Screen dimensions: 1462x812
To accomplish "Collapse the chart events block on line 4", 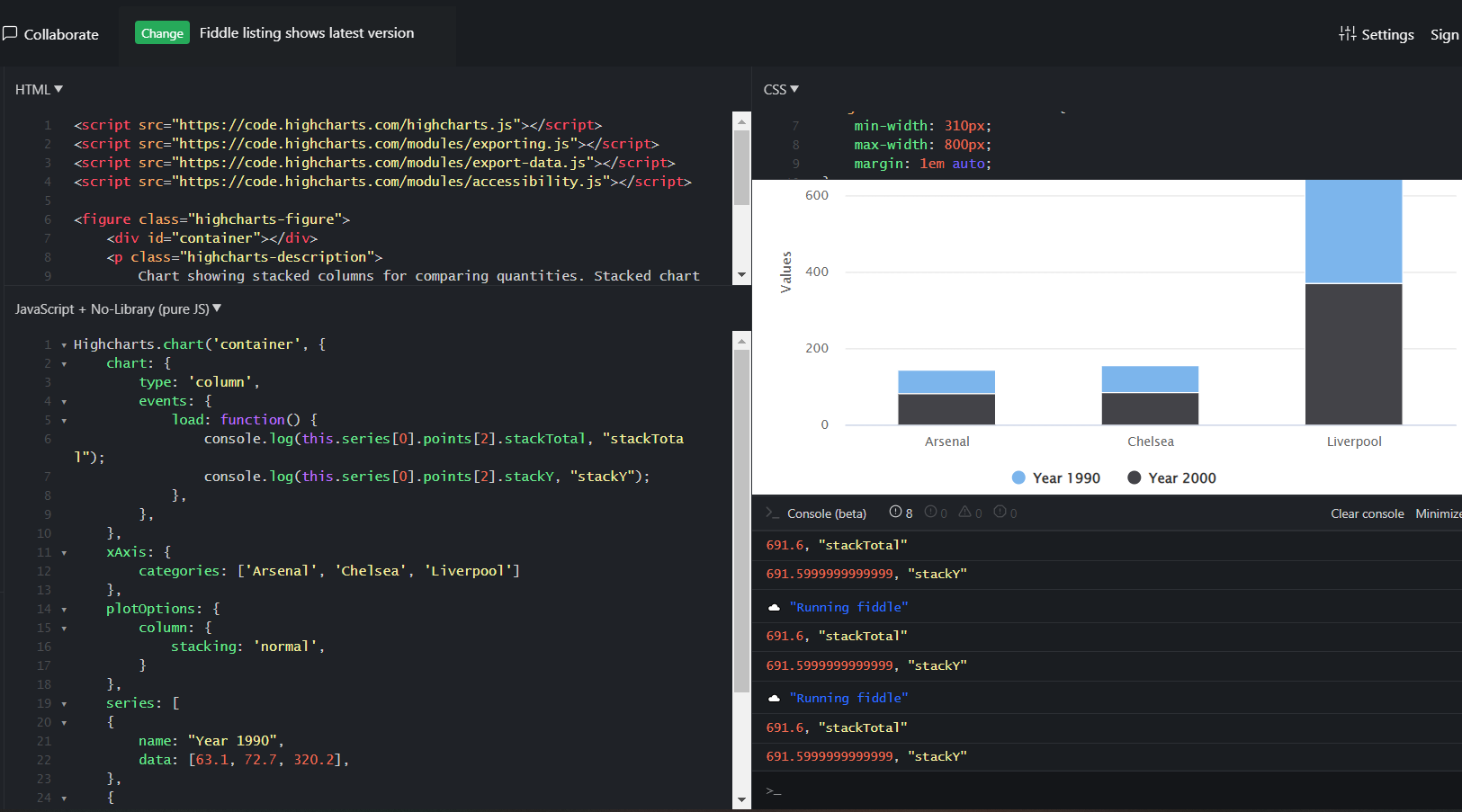I will pyautogui.click(x=63, y=400).
